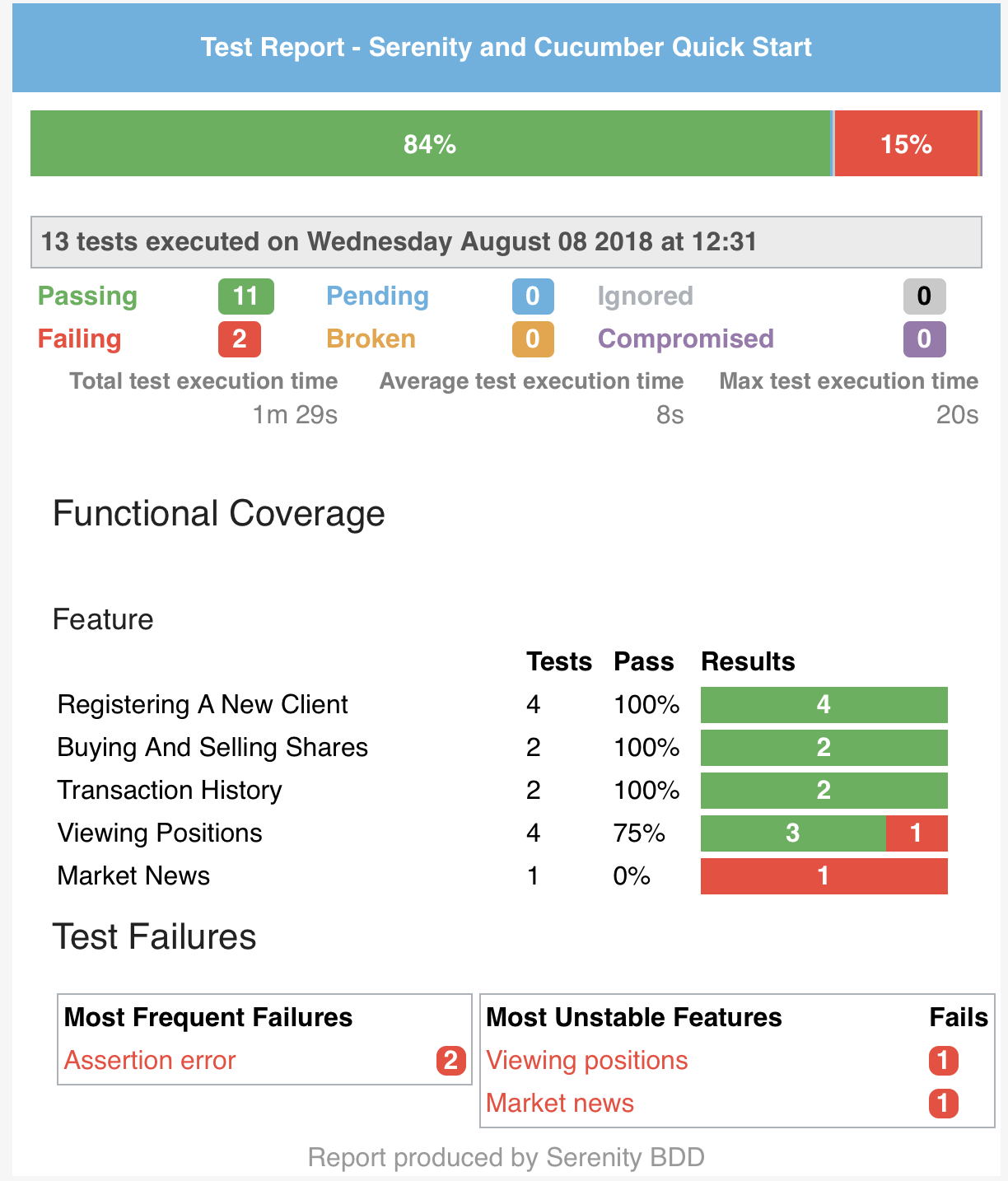Click the blue Pending count badge
The height and width of the screenshot is (1181, 1008).
point(533,296)
